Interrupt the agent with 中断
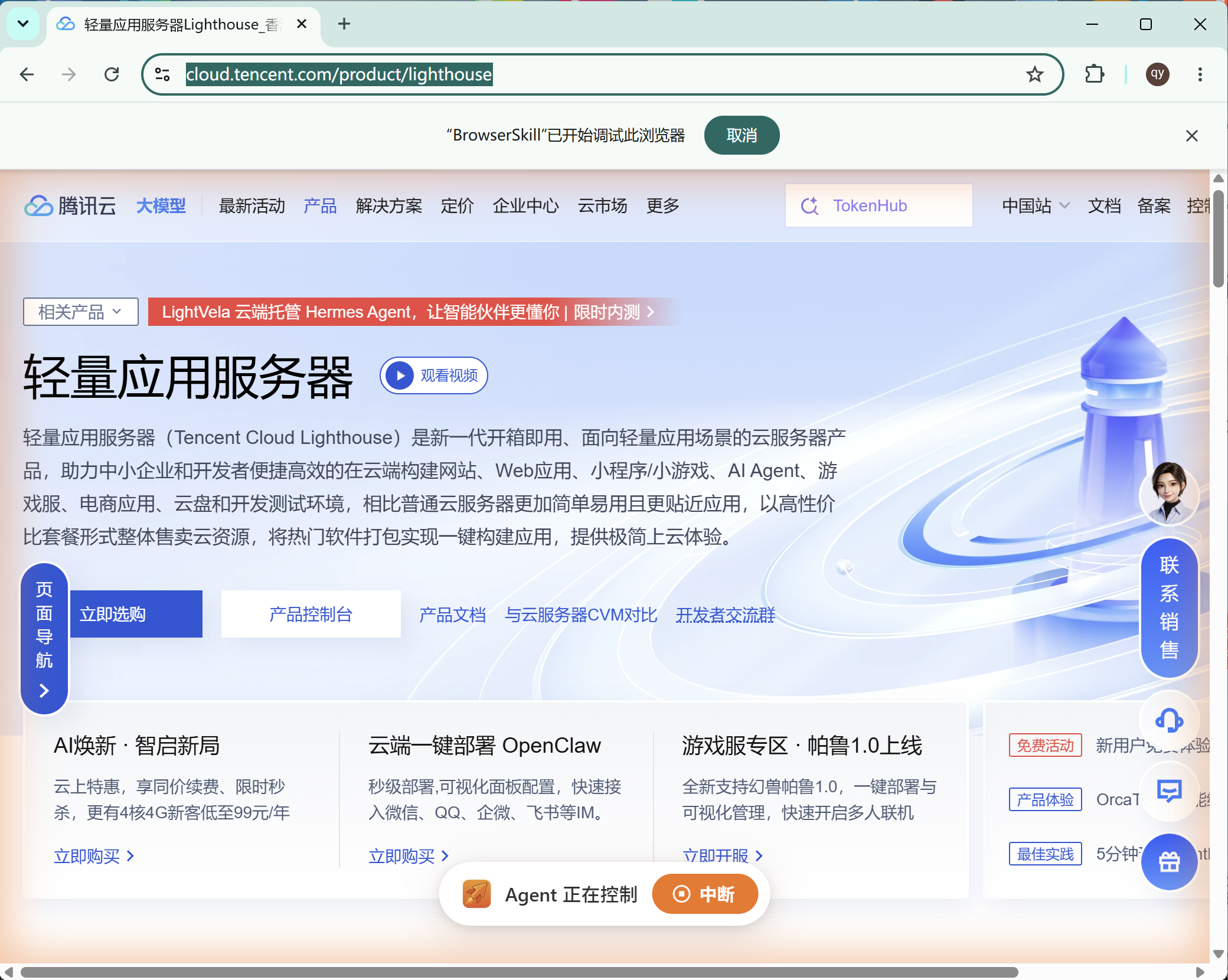 point(705,894)
